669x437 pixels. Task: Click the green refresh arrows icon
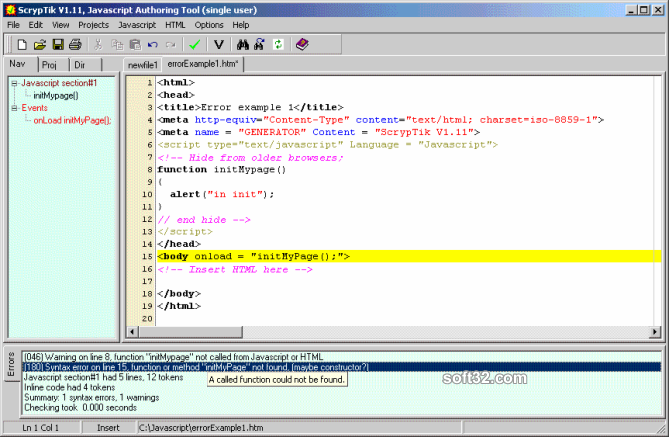(x=278, y=44)
